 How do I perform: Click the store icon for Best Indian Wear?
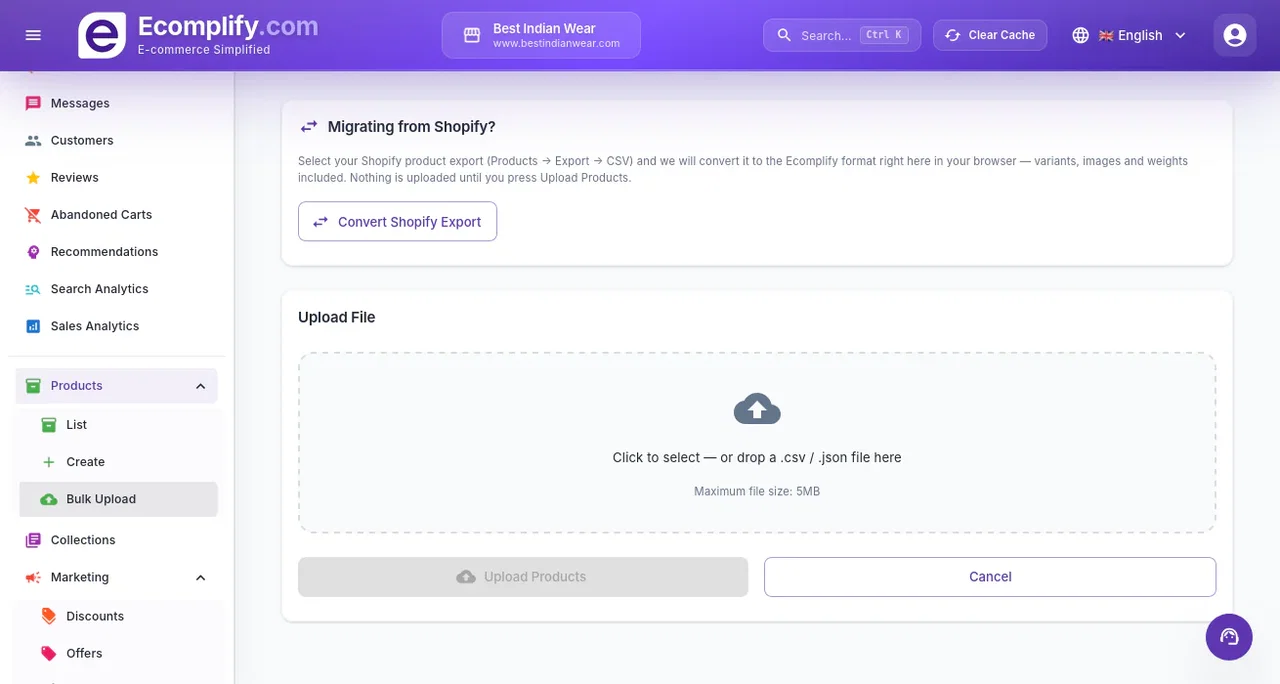[472, 35]
